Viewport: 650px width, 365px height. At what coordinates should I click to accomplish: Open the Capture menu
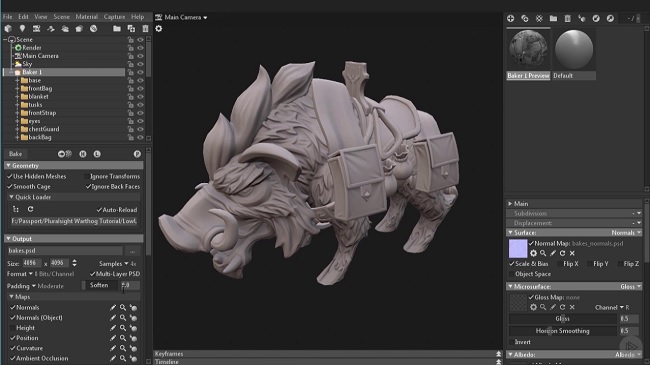tap(114, 17)
